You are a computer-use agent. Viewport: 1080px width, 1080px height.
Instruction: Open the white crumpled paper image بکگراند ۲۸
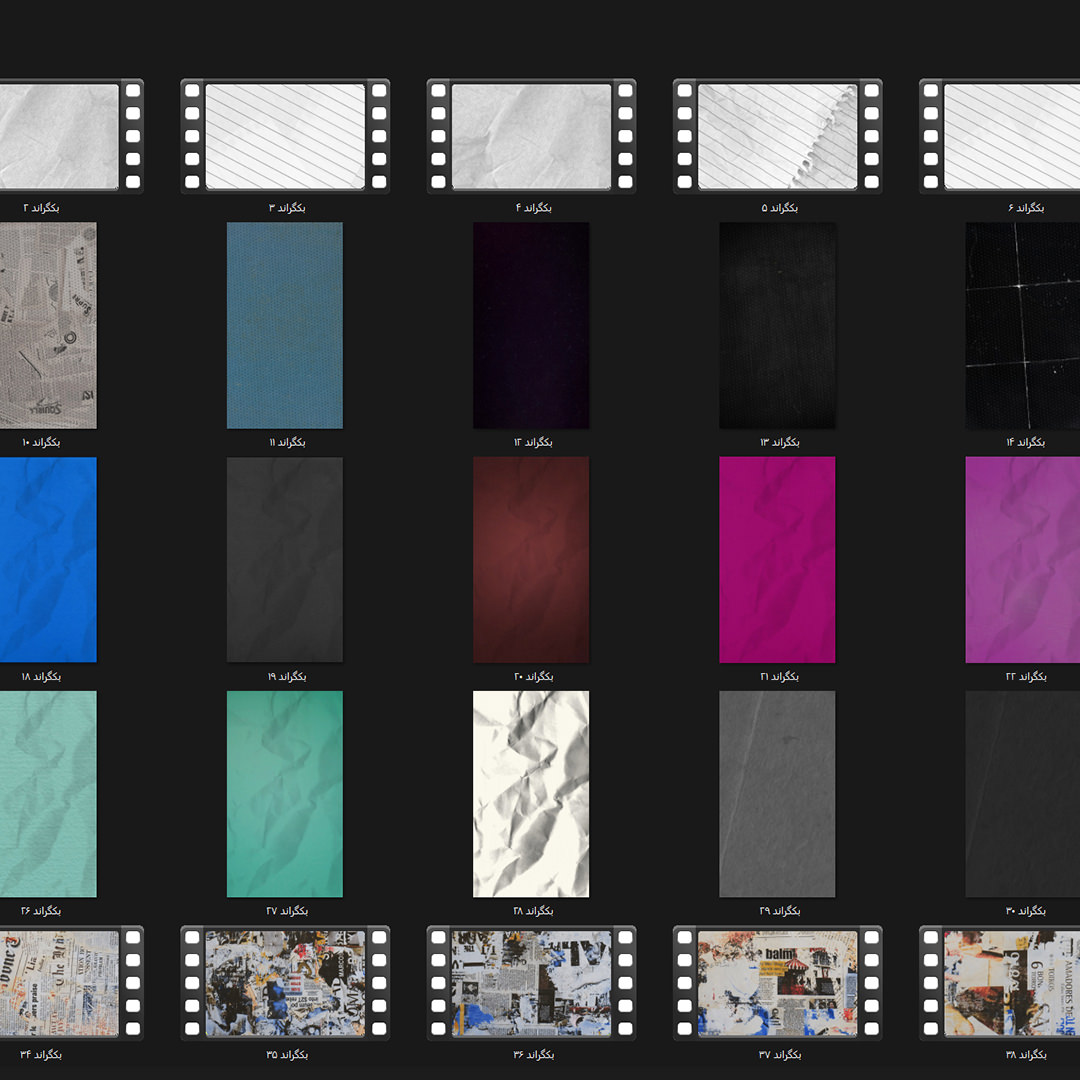coord(531,794)
